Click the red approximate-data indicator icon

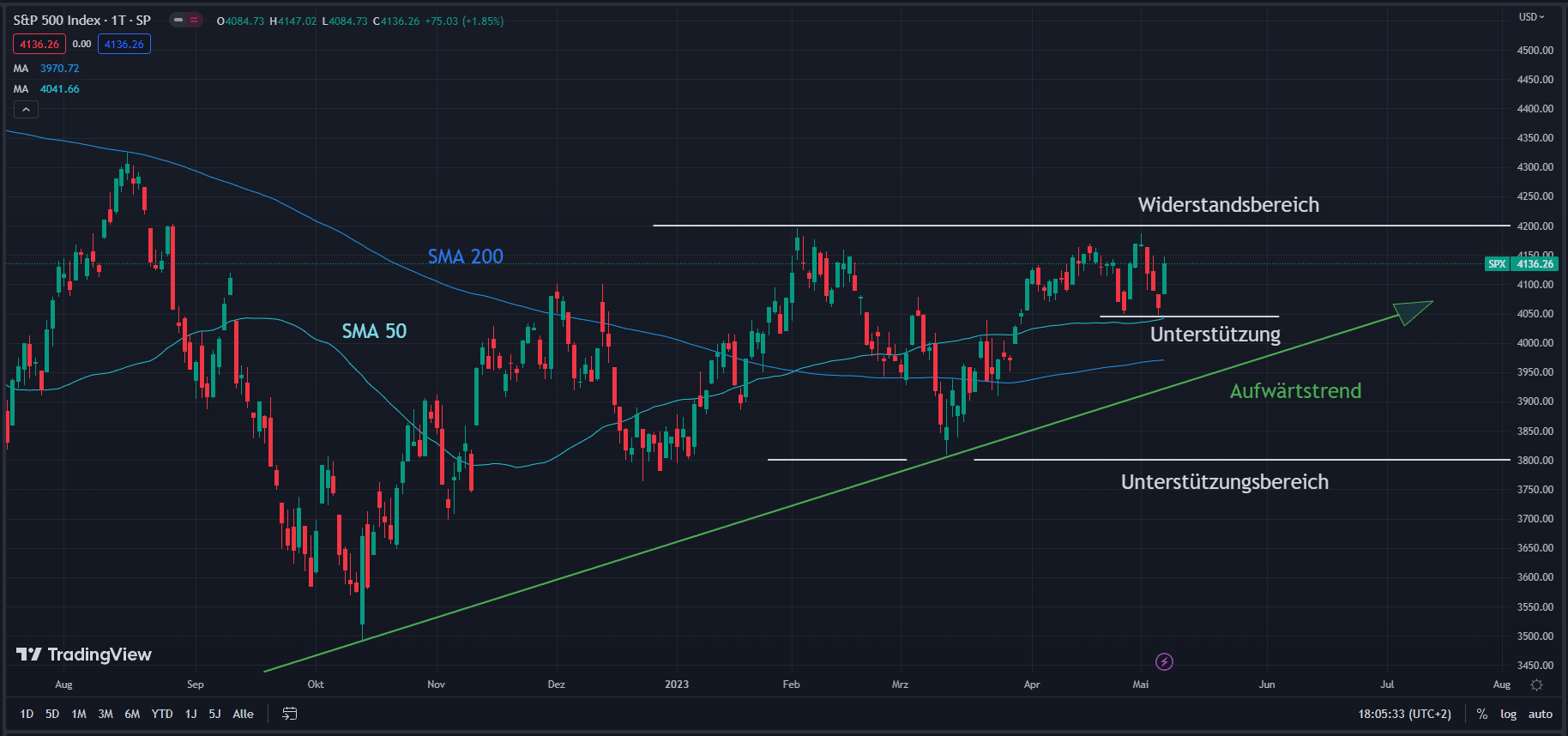194,20
